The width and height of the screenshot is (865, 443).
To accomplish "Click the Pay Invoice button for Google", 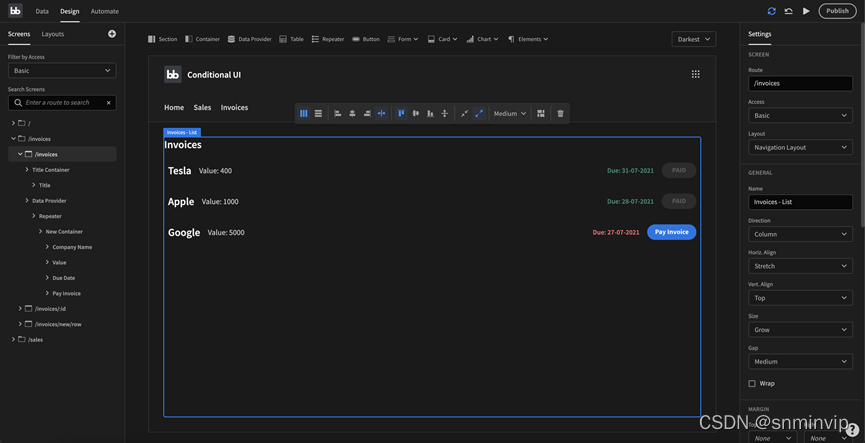I will [671, 232].
